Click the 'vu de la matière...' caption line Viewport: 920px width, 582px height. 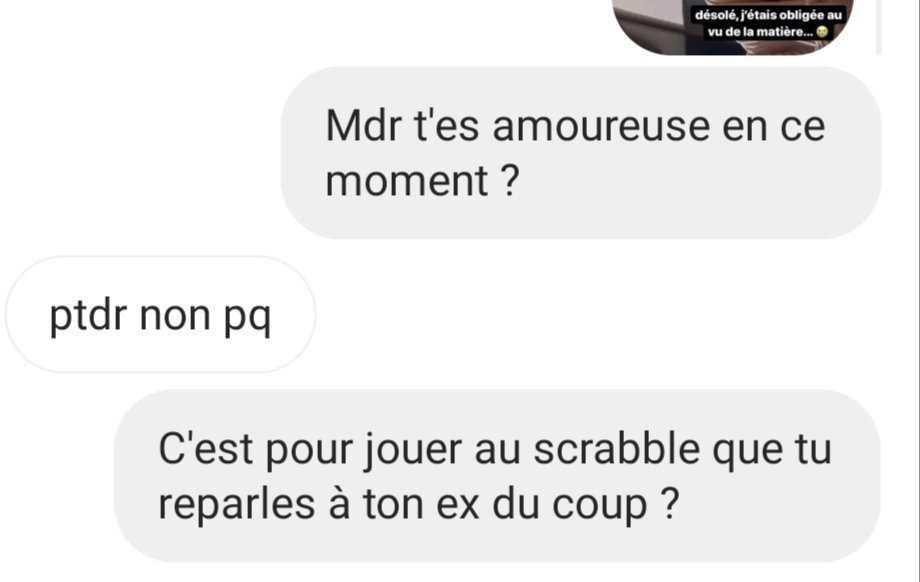(760, 32)
